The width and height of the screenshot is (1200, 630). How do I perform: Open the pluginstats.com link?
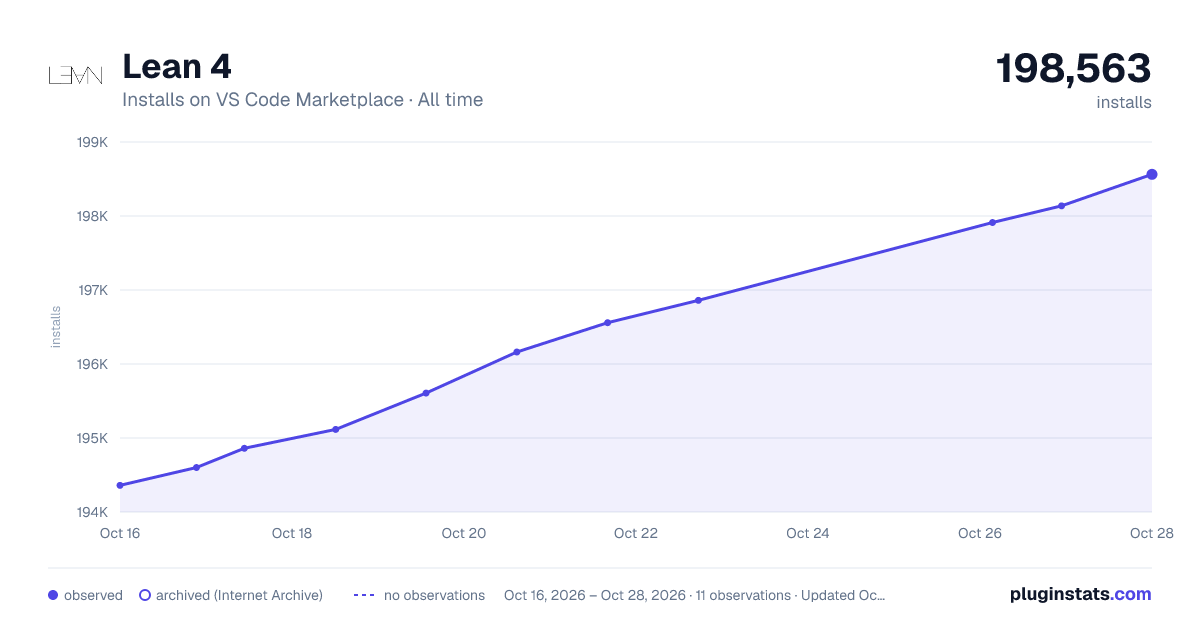click(x=1081, y=594)
